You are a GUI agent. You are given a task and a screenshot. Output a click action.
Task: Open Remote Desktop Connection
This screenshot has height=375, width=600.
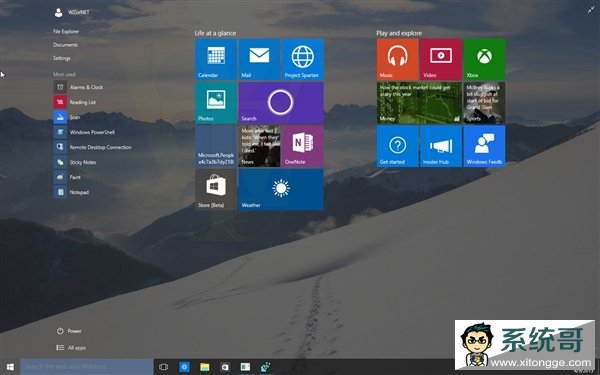click(x=93, y=147)
